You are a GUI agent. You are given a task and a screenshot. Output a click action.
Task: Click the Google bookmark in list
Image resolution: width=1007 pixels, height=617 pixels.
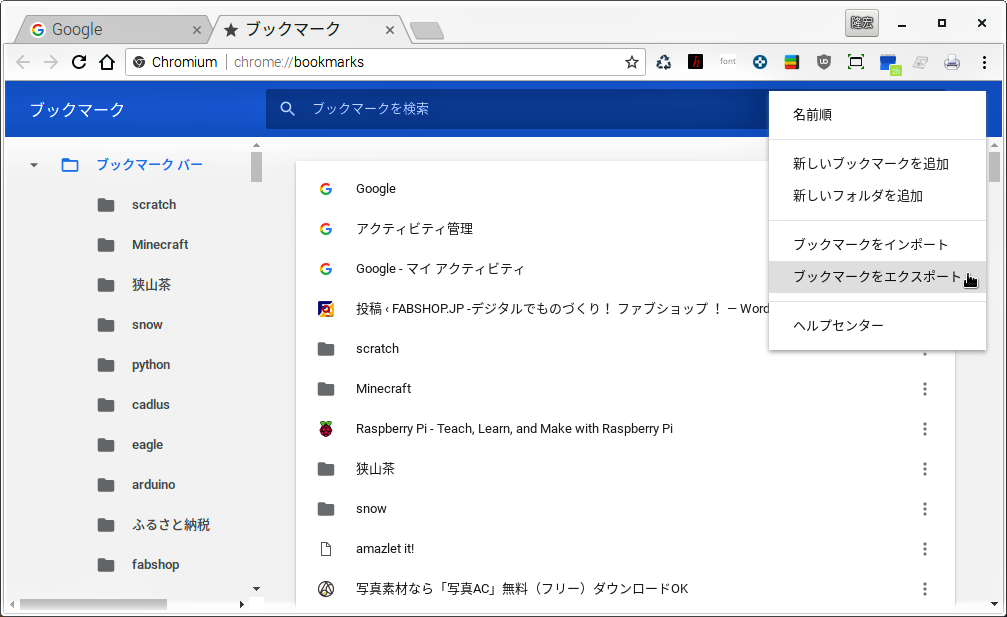pyautogui.click(x=376, y=189)
